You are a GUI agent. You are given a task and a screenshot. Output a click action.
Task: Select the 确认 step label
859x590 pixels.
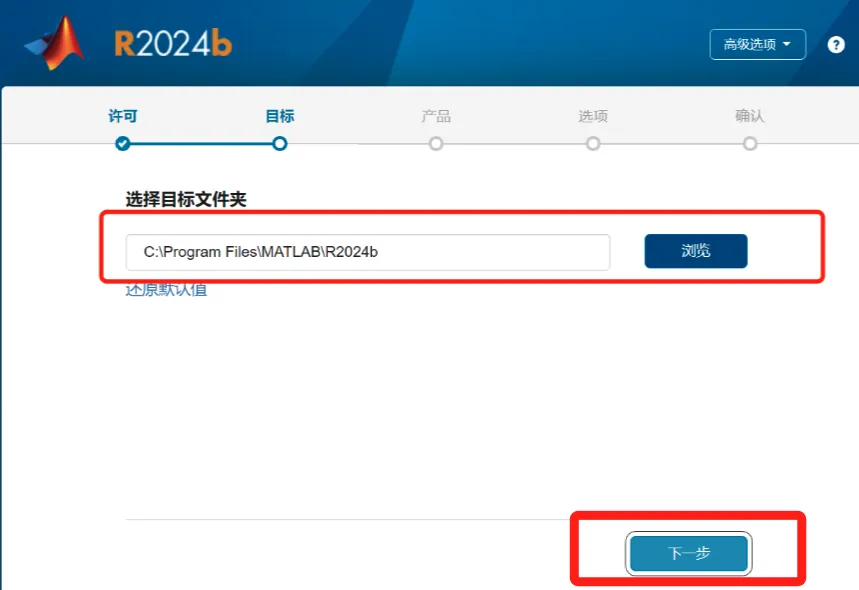749,116
